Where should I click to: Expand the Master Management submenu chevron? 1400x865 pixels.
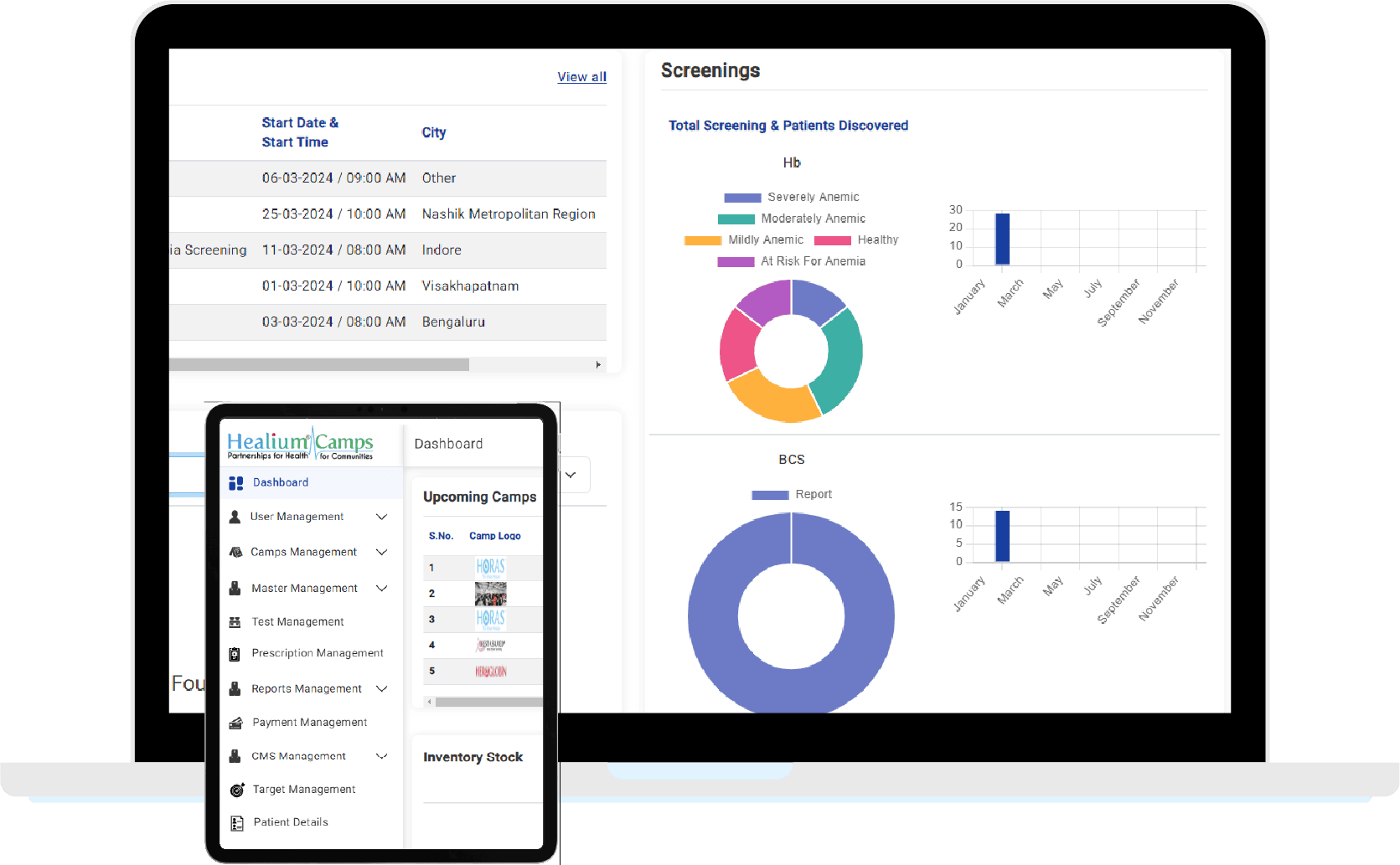tap(382, 589)
